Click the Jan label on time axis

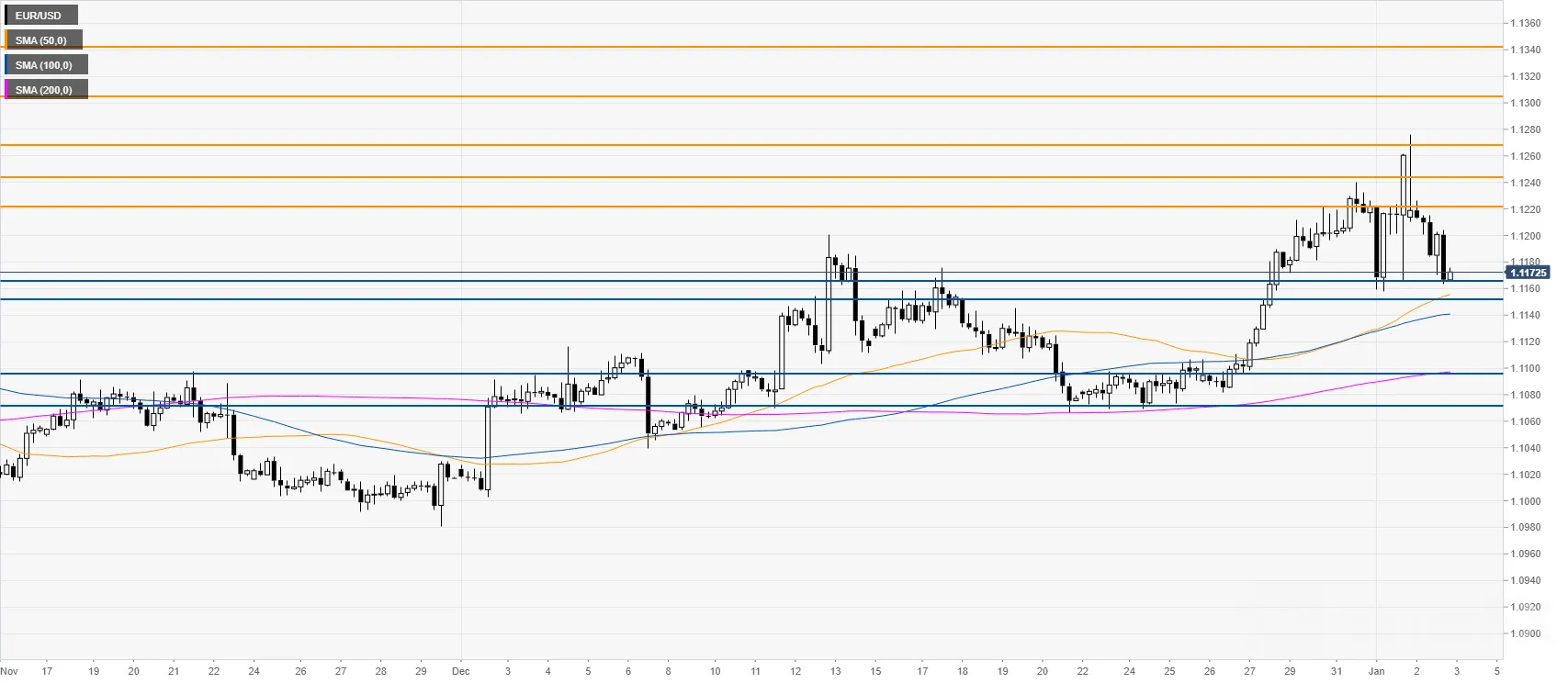pos(1376,671)
